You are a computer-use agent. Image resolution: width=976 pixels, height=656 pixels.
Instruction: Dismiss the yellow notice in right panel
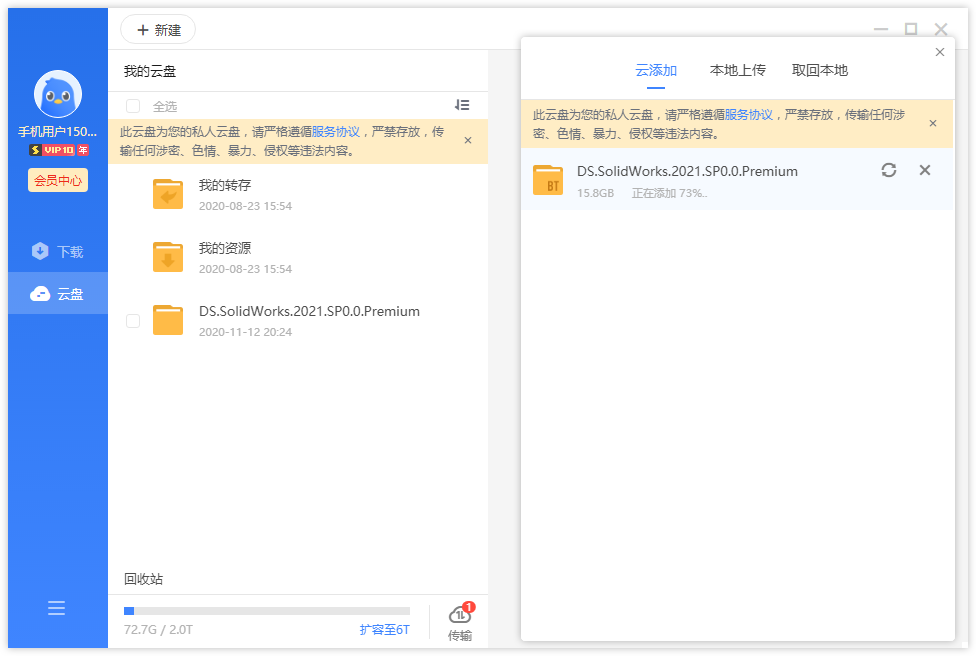[933, 124]
